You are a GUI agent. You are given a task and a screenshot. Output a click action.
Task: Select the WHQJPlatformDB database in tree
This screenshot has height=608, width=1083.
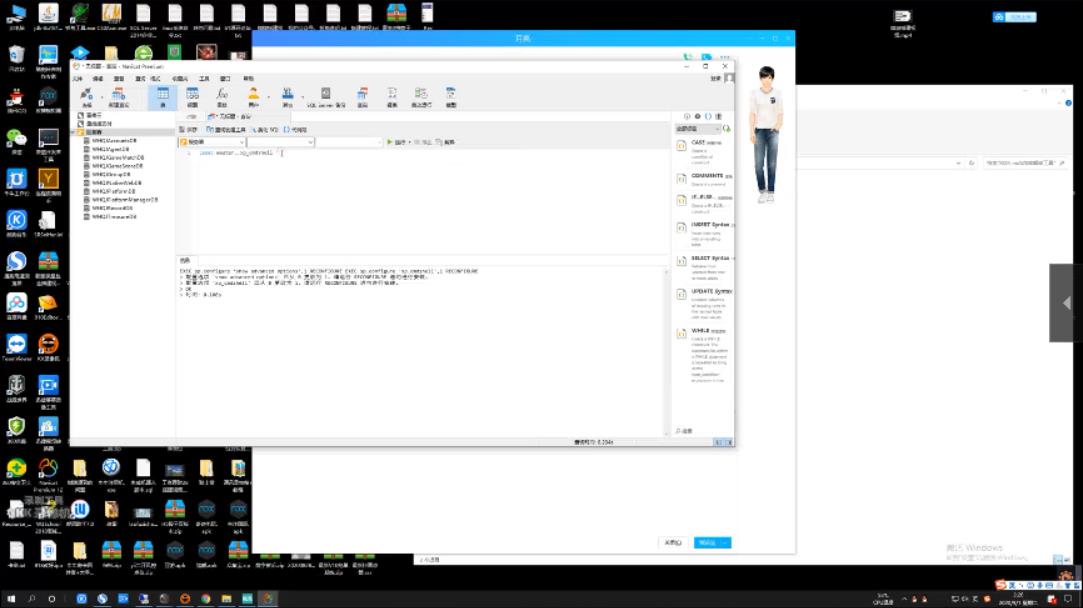pyautogui.click(x=116, y=191)
